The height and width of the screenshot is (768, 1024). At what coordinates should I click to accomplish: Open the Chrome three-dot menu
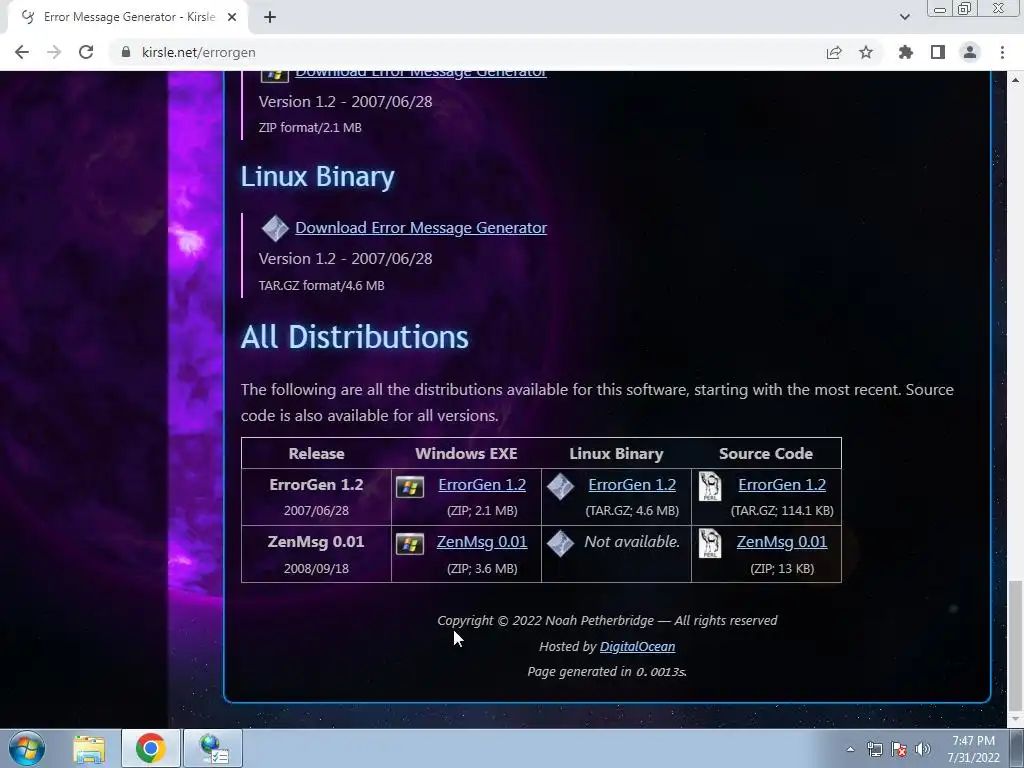pyautogui.click(x=1002, y=52)
